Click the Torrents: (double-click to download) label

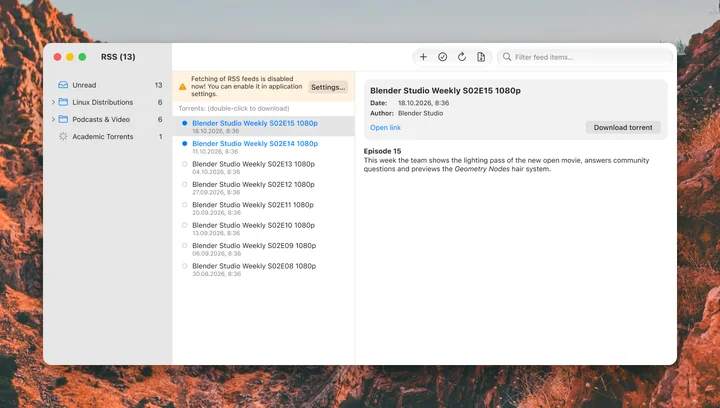234,108
